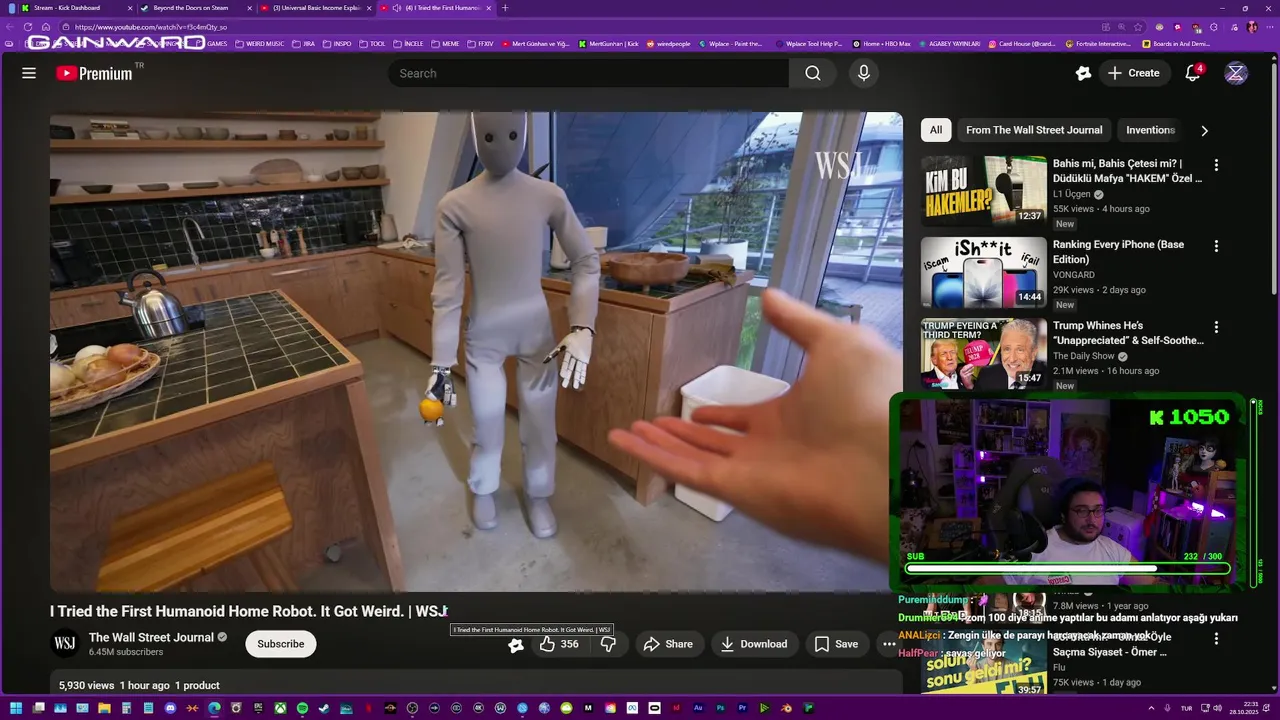Click the volume icon in system tray
Image resolution: width=1280 pixels, height=720 pixels.
1217,708
